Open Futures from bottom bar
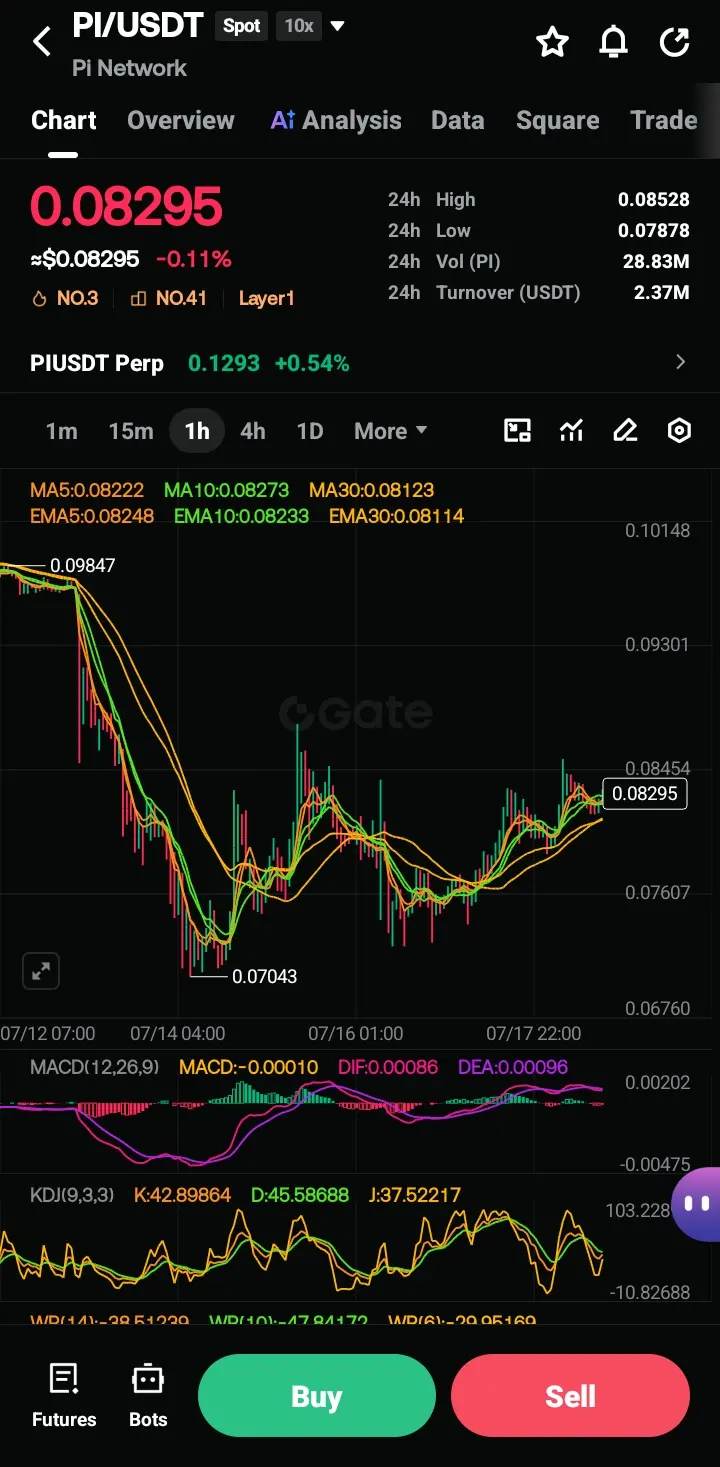Screen dimensions: 720x1467 pyautogui.click(x=64, y=1396)
